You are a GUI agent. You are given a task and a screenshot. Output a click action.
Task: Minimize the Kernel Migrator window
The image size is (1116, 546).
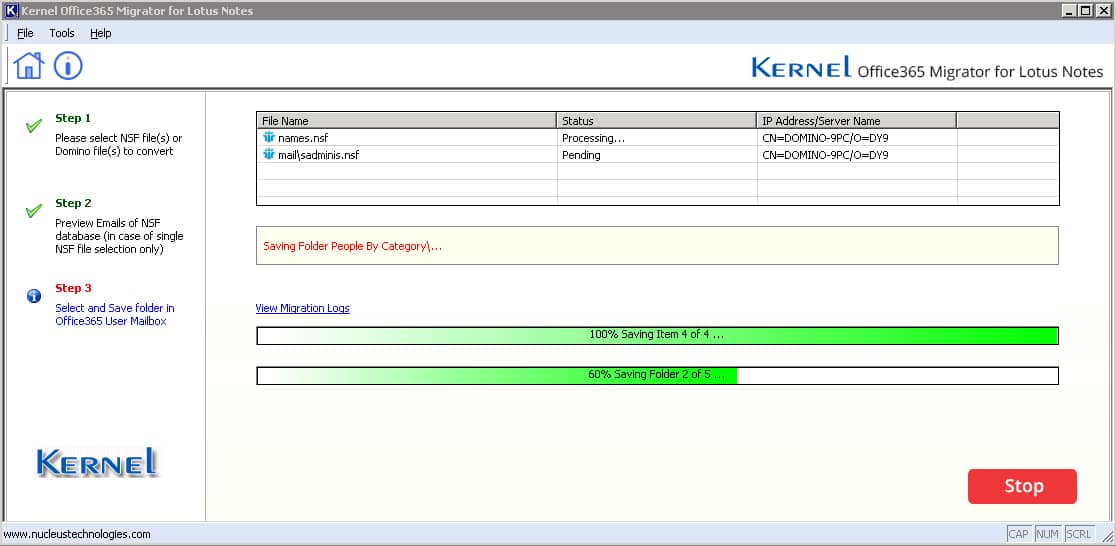tap(1070, 10)
